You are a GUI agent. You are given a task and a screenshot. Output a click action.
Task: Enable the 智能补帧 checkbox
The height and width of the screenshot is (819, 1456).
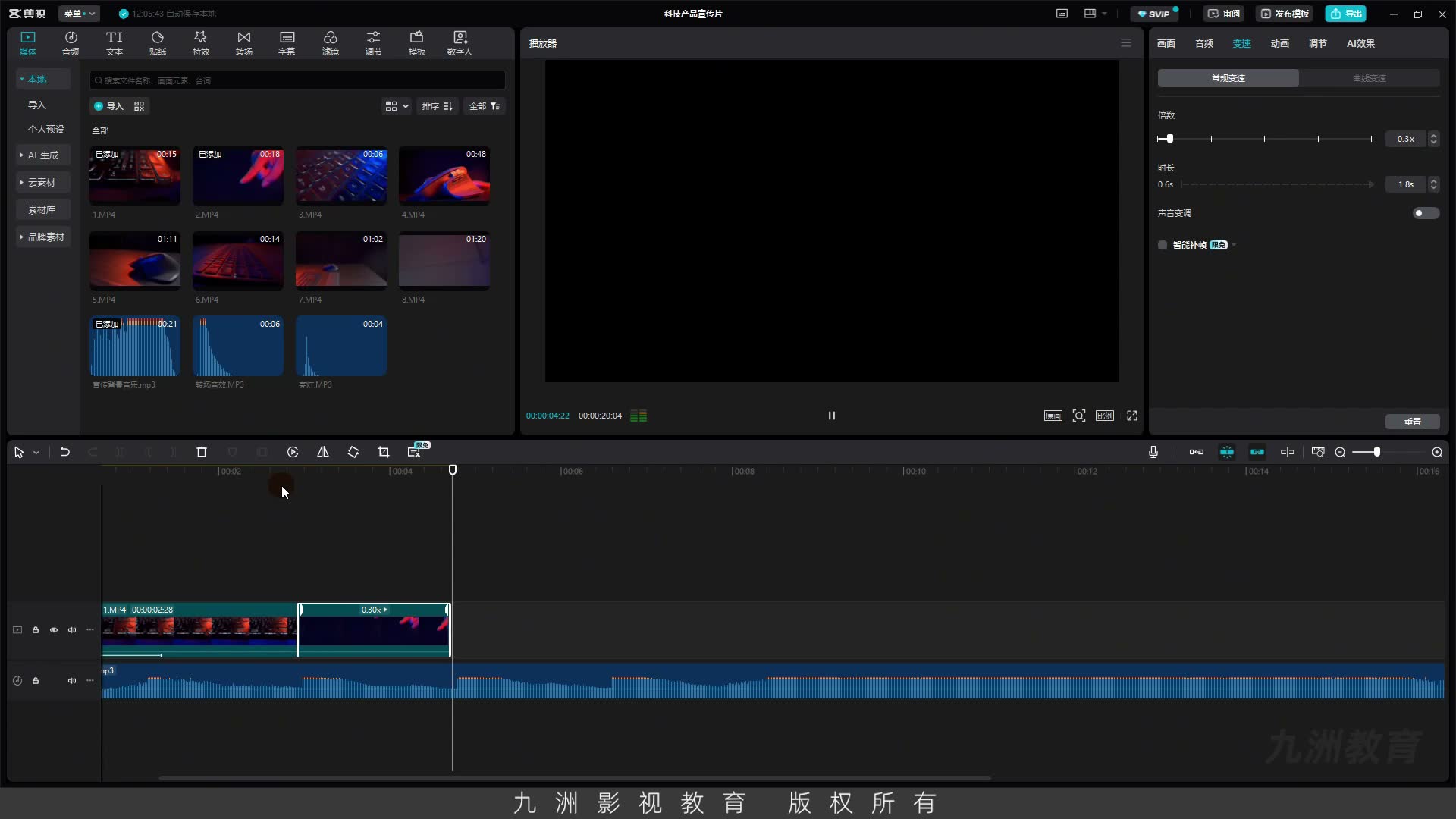[1163, 245]
